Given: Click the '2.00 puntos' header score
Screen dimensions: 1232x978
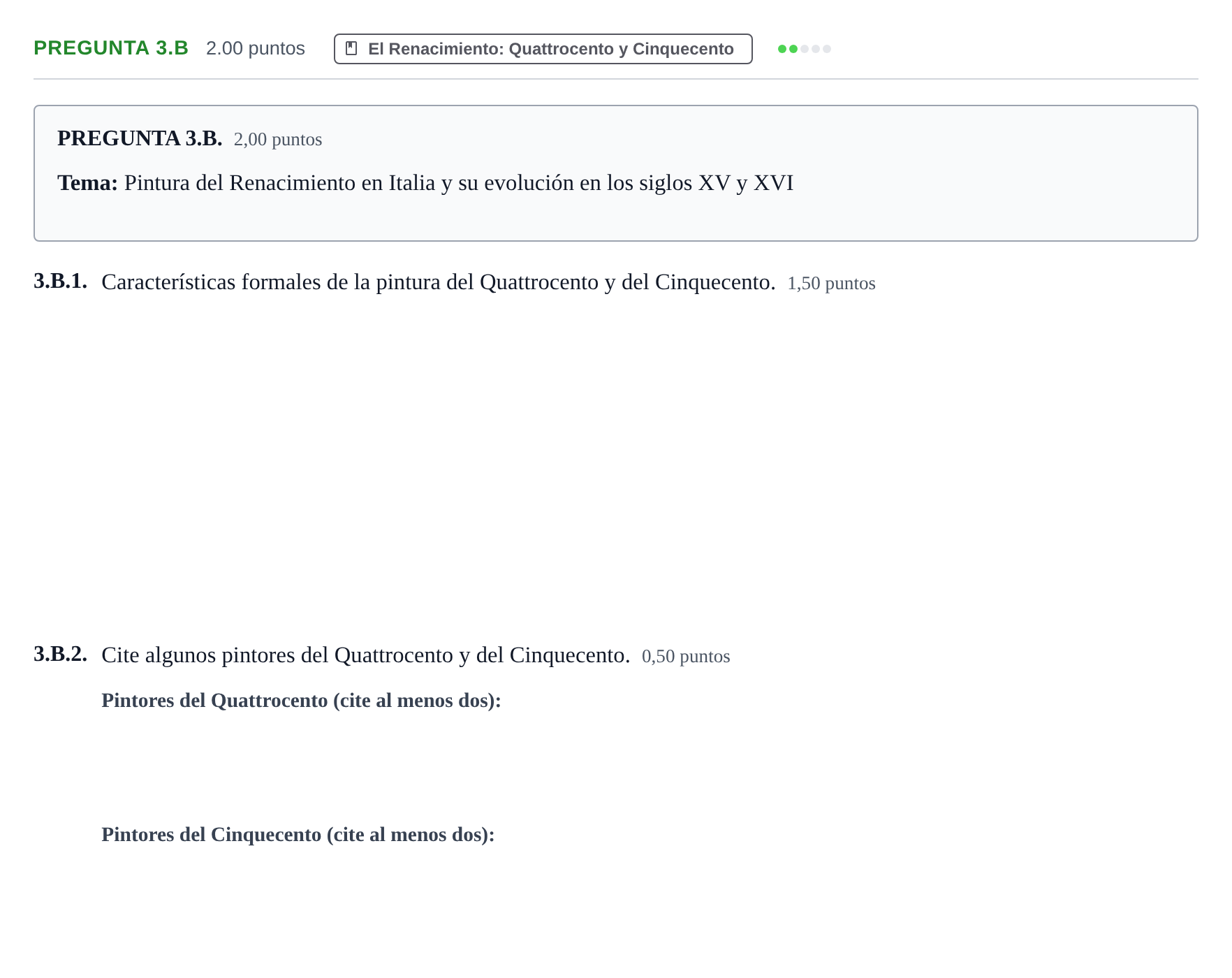Looking at the screenshot, I should click(256, 48).
